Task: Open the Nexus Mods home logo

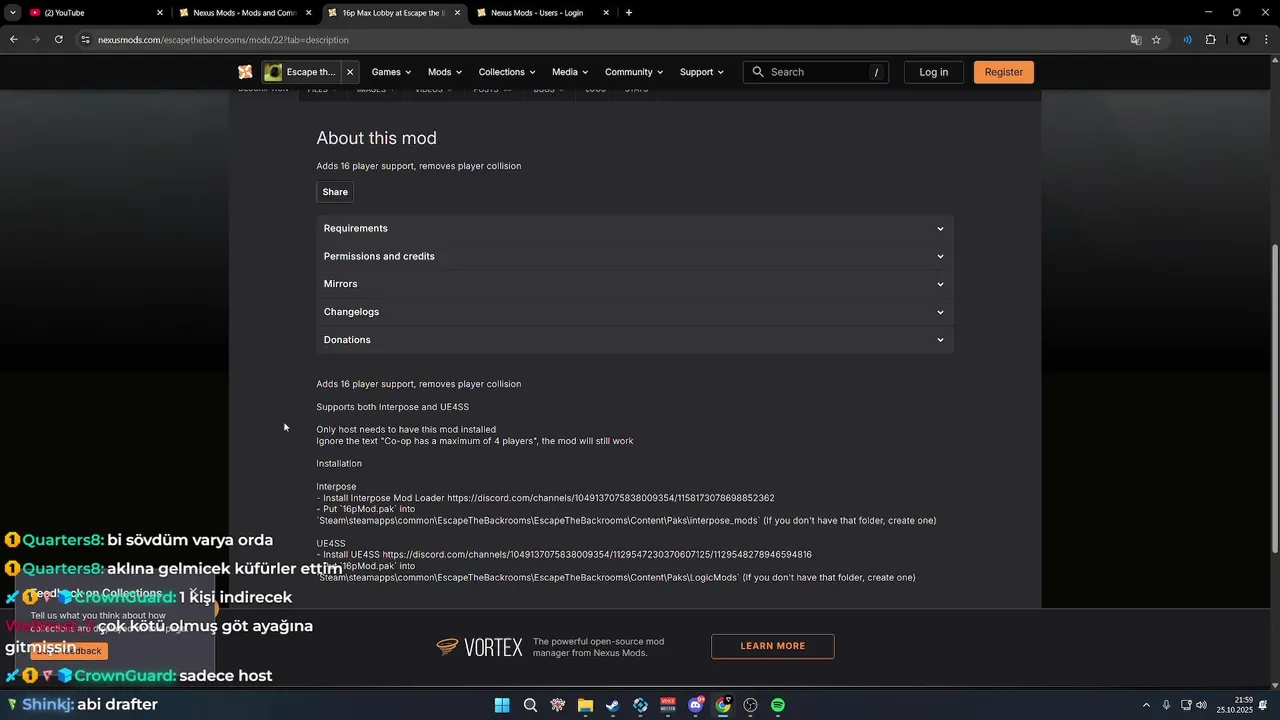Action: pos(245,72)
